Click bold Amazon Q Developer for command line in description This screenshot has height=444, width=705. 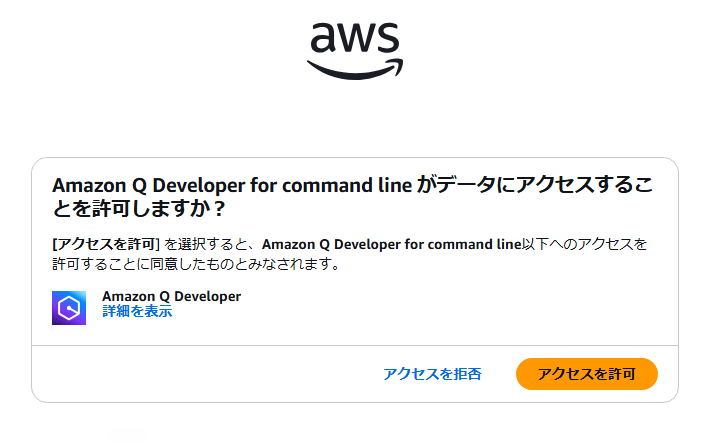[x=391, y=244]
